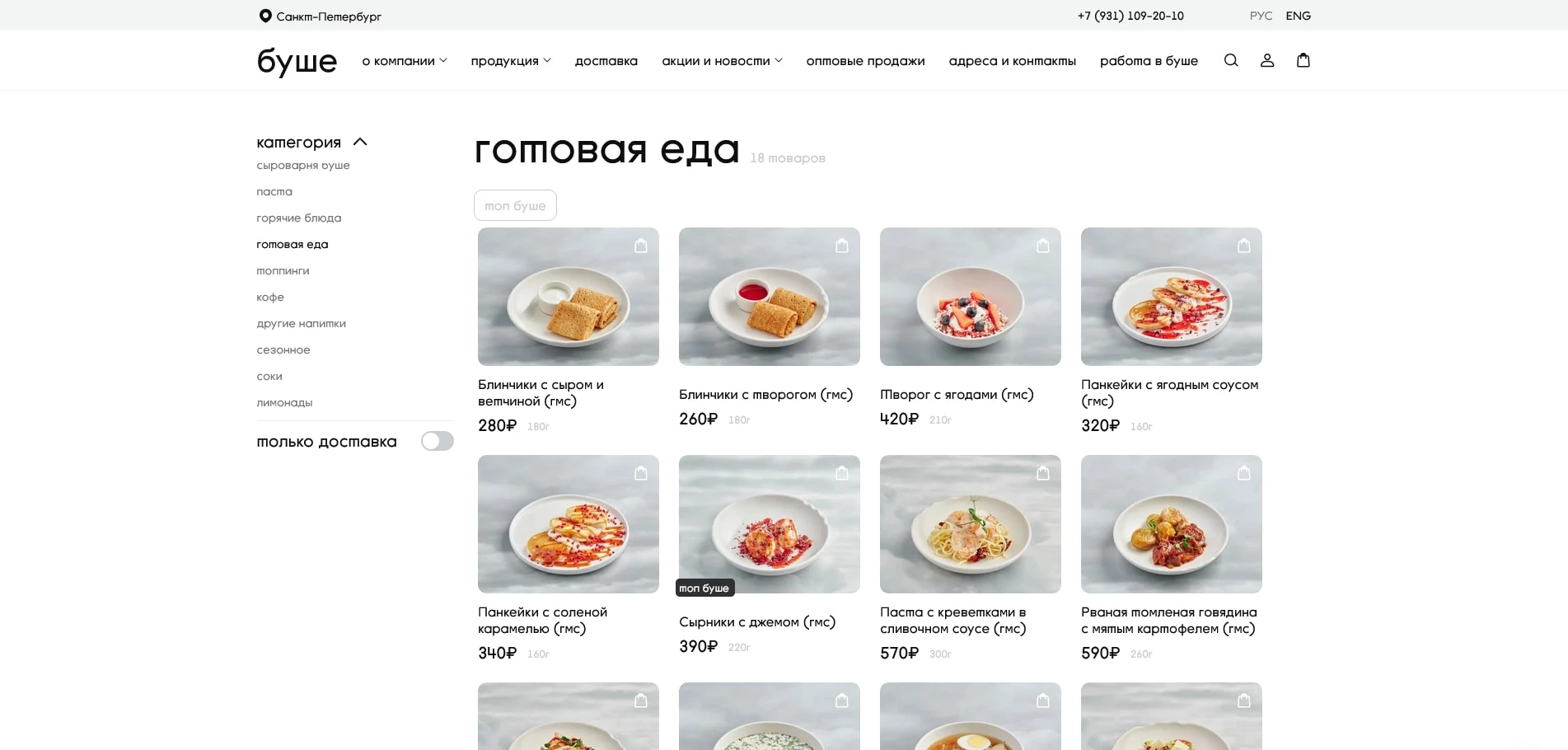Add Паста с креветками to cart bag icon
The height and width of the screenshot is (750, 1568).
click(x=1043, y=473)
